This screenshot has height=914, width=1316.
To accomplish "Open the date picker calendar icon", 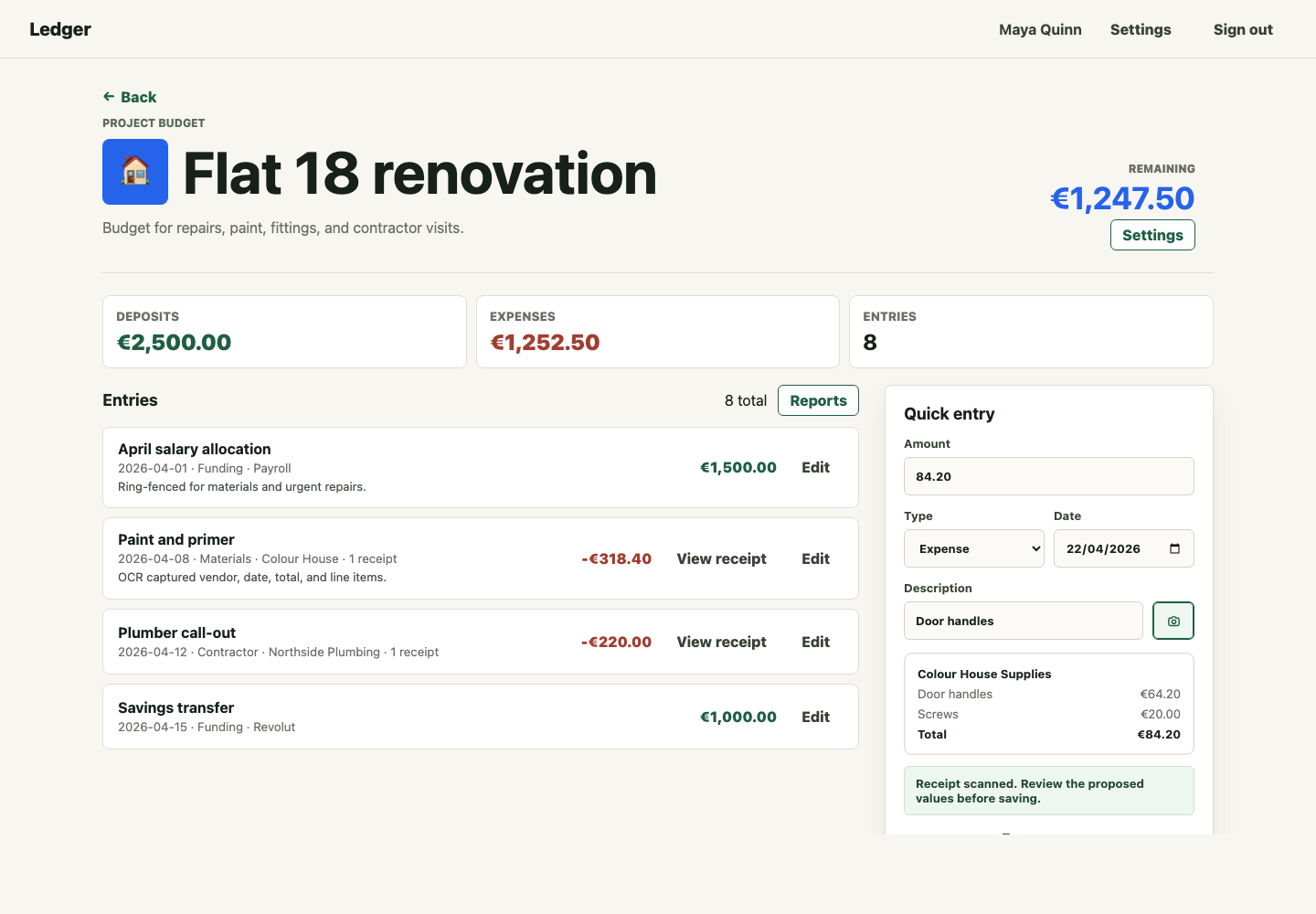I will pyautogui.click(x=1174, y=548).
